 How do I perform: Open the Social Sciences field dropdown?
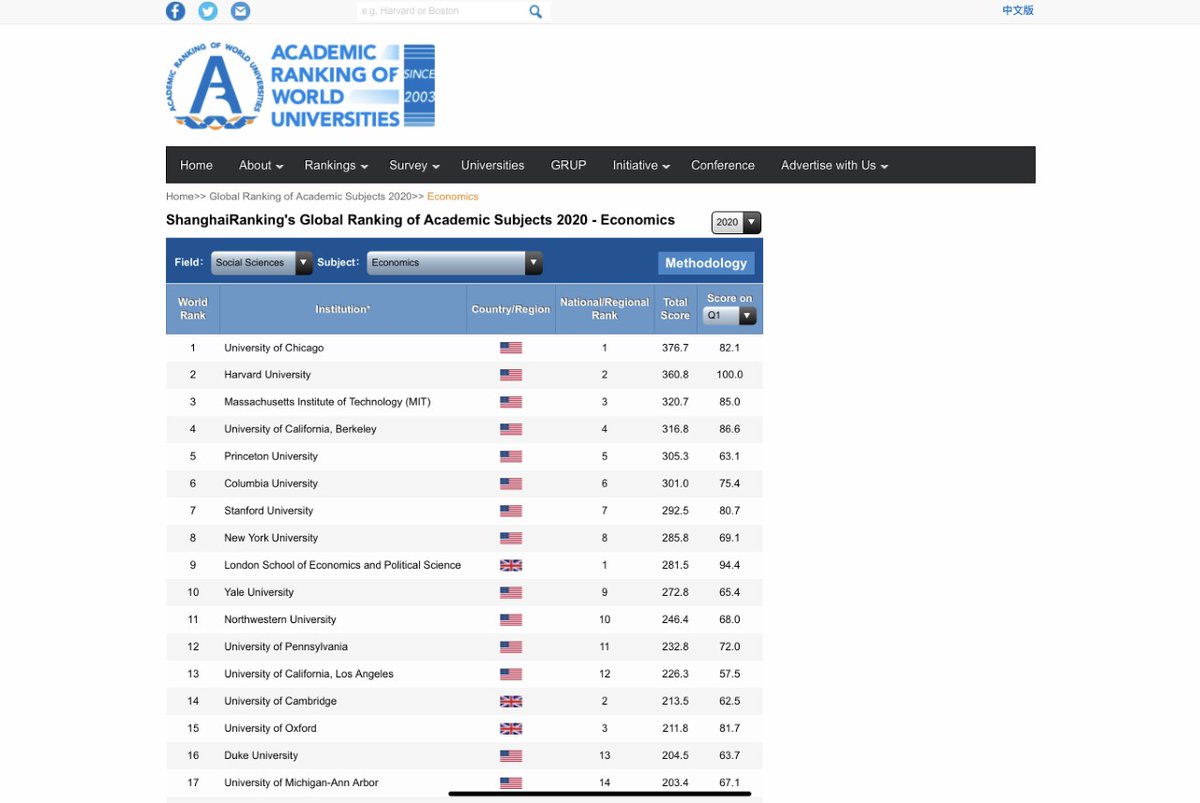click(x=262, y=263)
